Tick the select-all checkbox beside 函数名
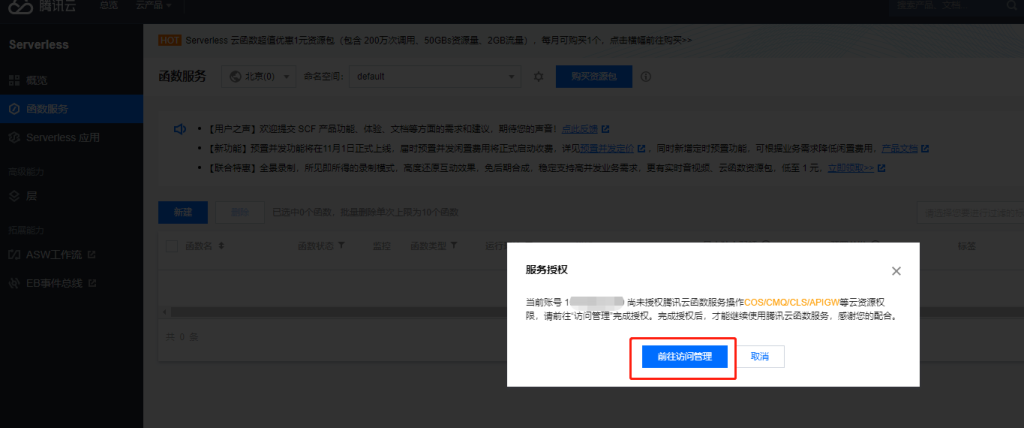 pos(172,246)
